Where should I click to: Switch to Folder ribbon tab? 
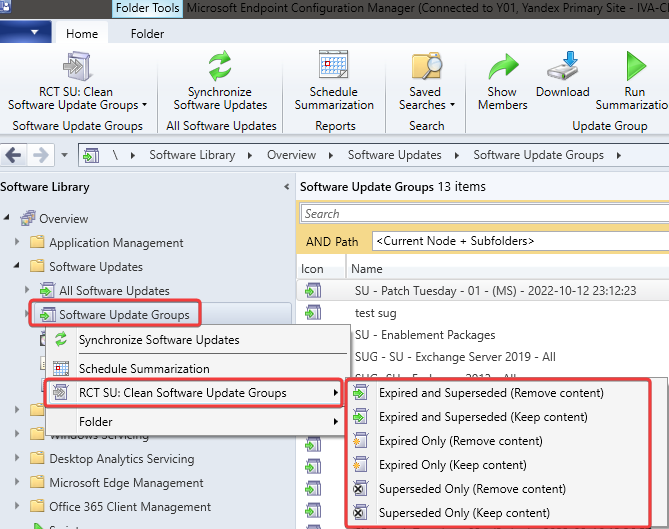pos(147,34)
